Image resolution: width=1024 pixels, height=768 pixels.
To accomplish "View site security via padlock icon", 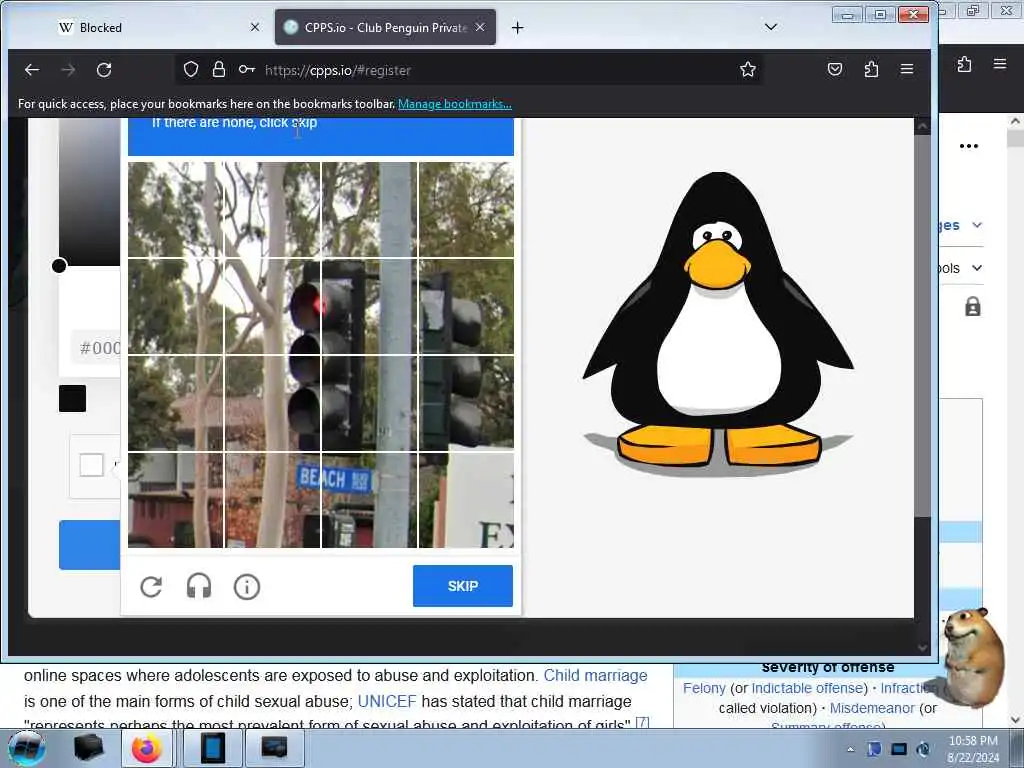I will [x=219, y=69].
